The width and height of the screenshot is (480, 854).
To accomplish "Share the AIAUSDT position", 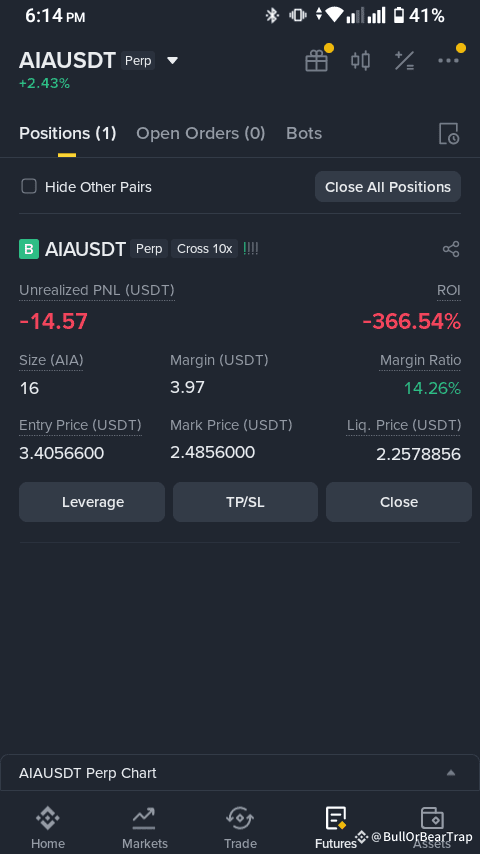I will click(451, 249).
